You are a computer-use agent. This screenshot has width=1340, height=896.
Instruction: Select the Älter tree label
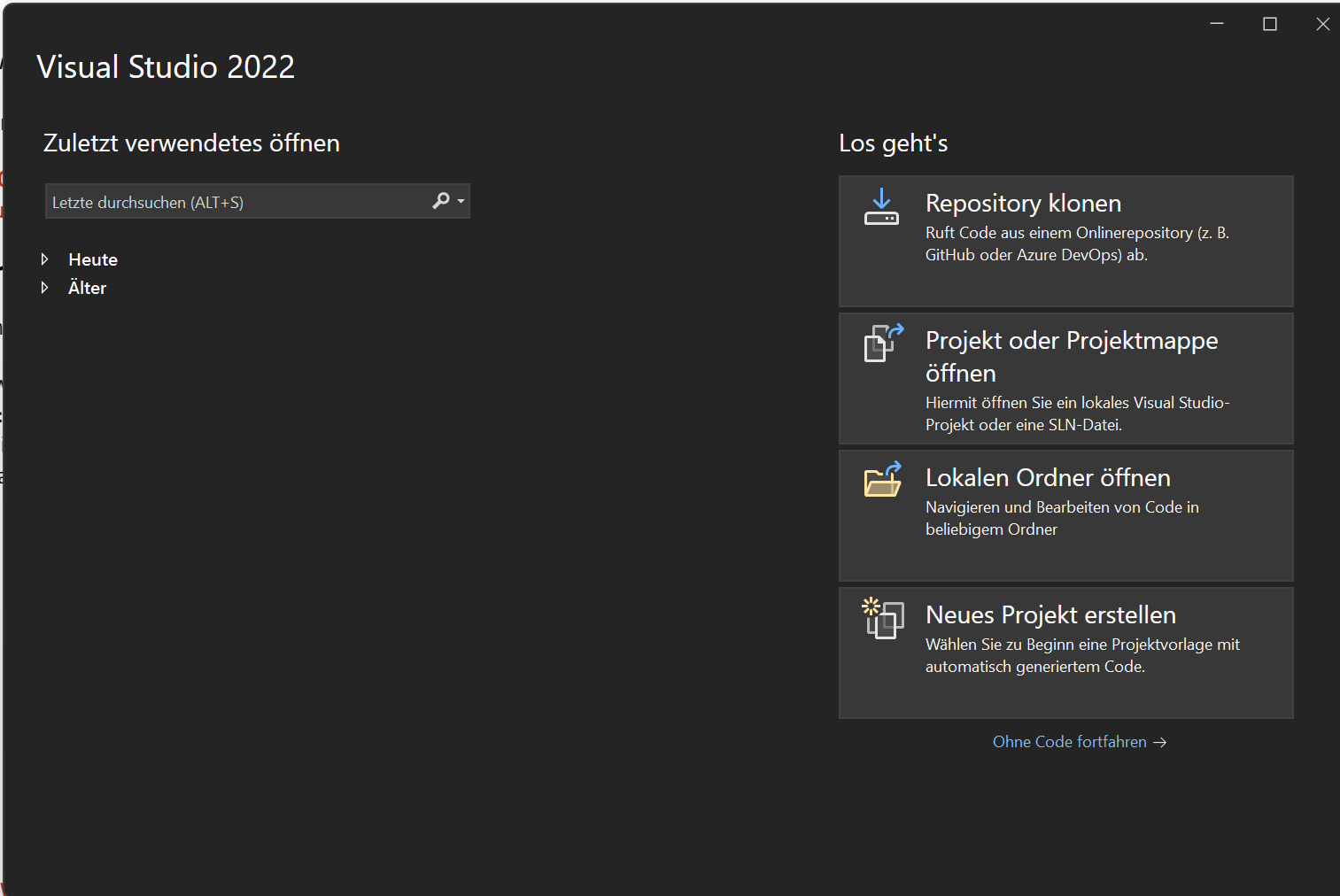[87, 288]
